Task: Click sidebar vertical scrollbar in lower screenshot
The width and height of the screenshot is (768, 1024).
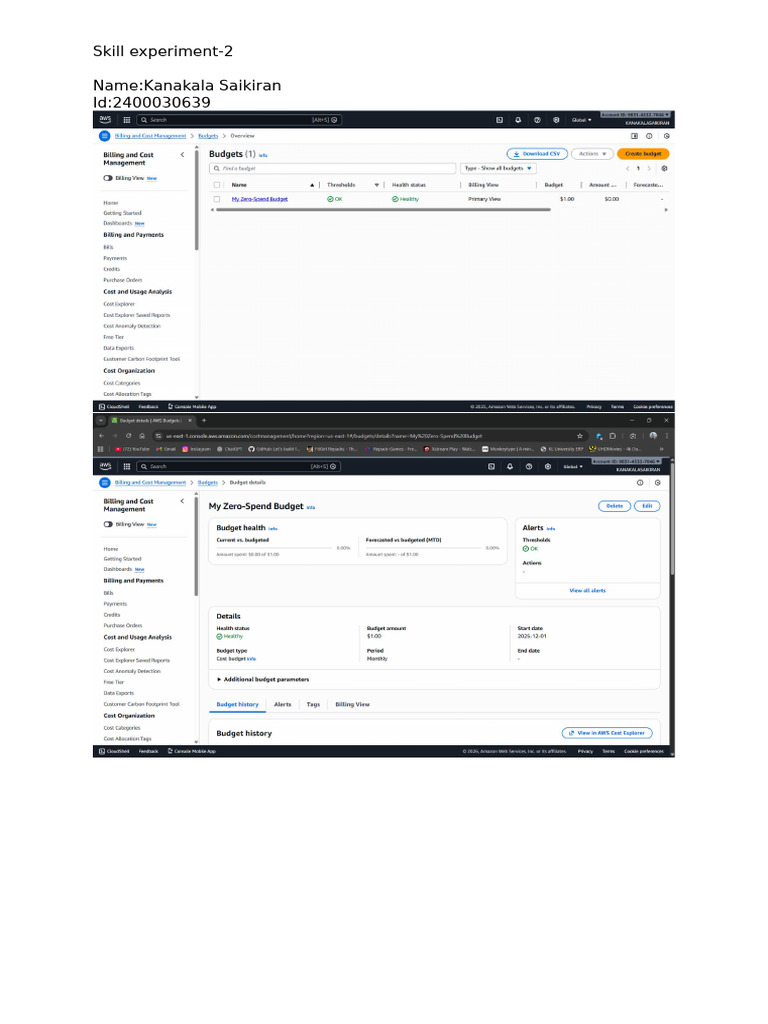Action: tap(197, 547)
